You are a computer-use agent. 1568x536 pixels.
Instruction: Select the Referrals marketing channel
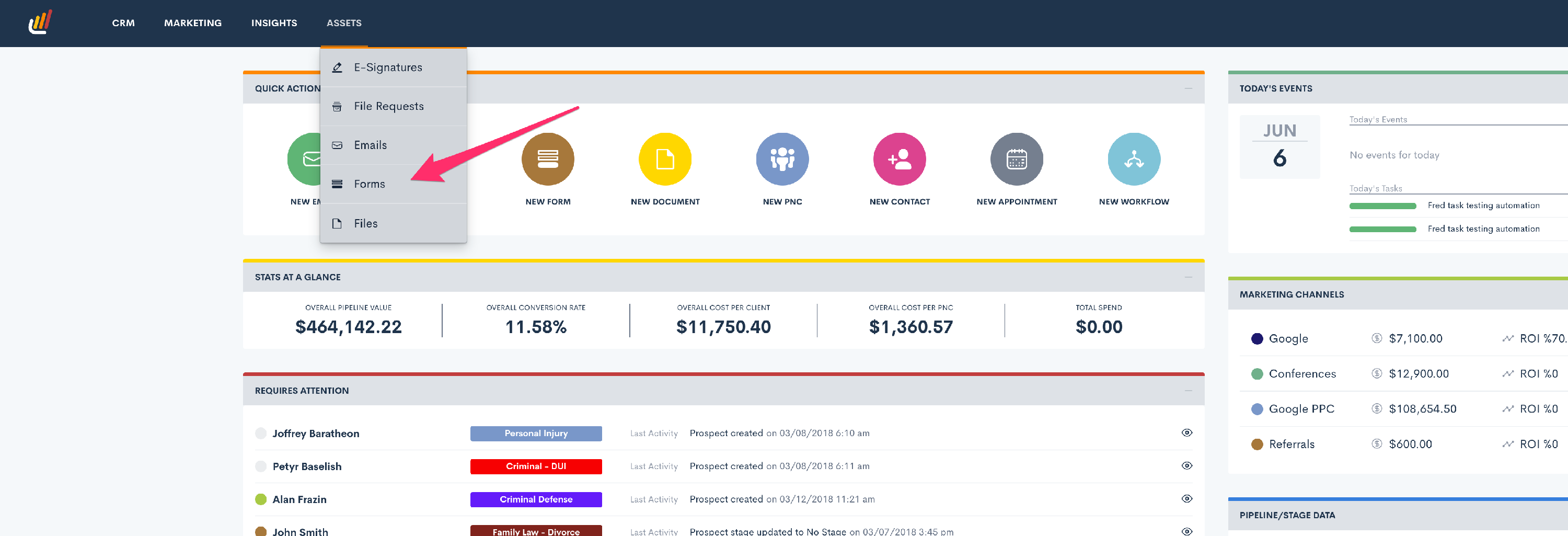1291,444
